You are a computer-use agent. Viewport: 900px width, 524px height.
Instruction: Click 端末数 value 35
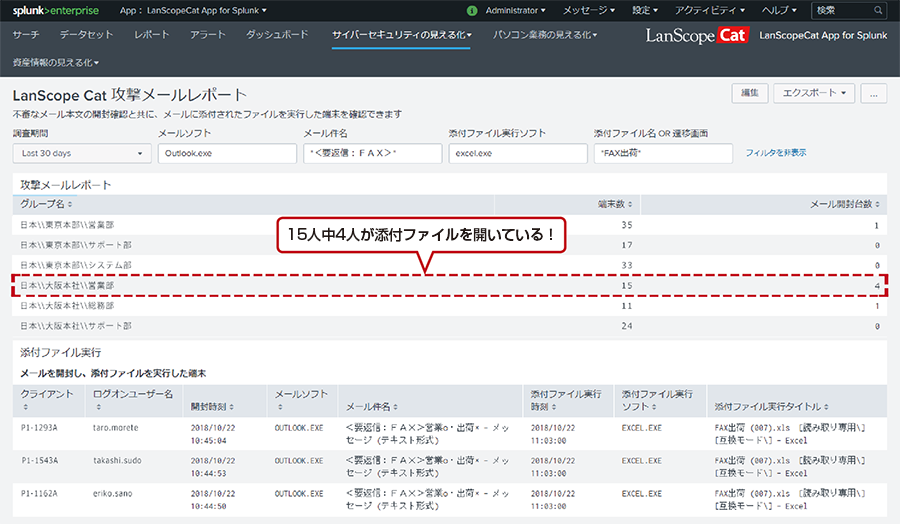(627, 225)
